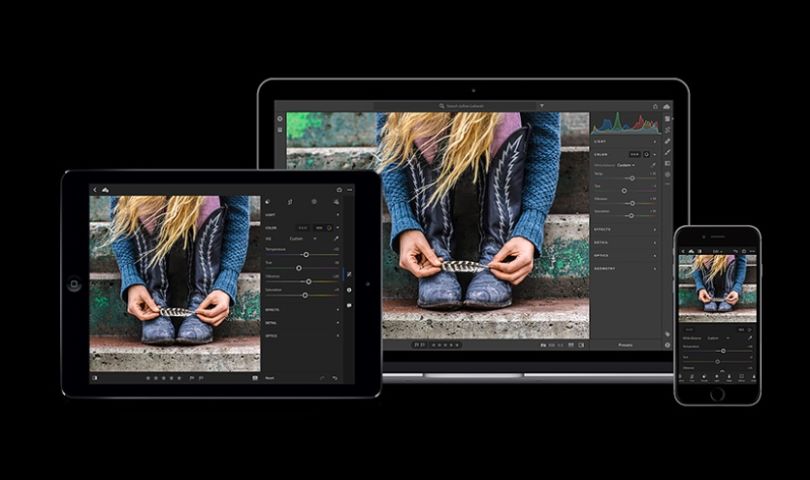Click the cloud sync icon on the tablet

tap(106, 189)
